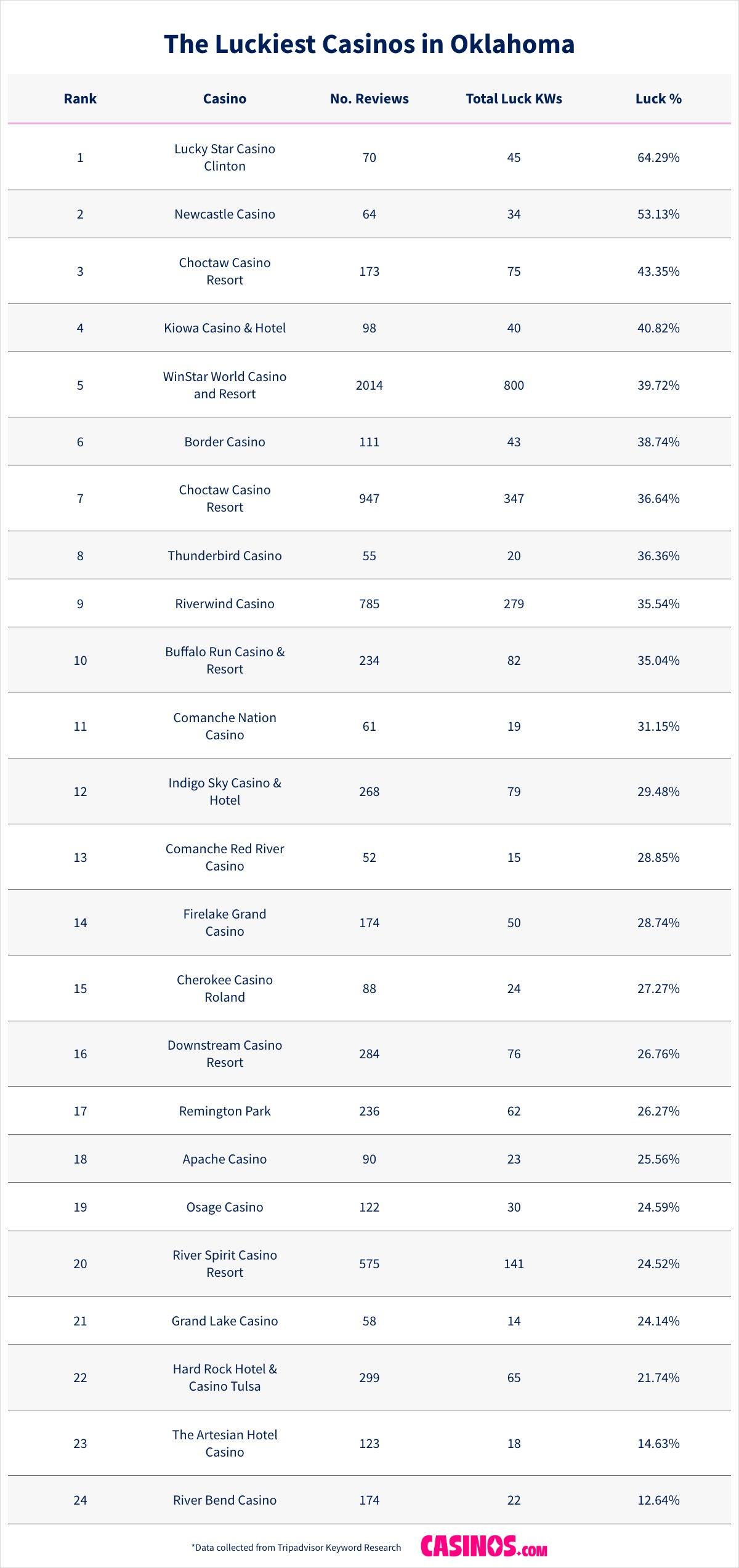Select the Osage Casino entry
Screen dimensions: 739x1568
pyautogui.click(x=225, y=1207)
